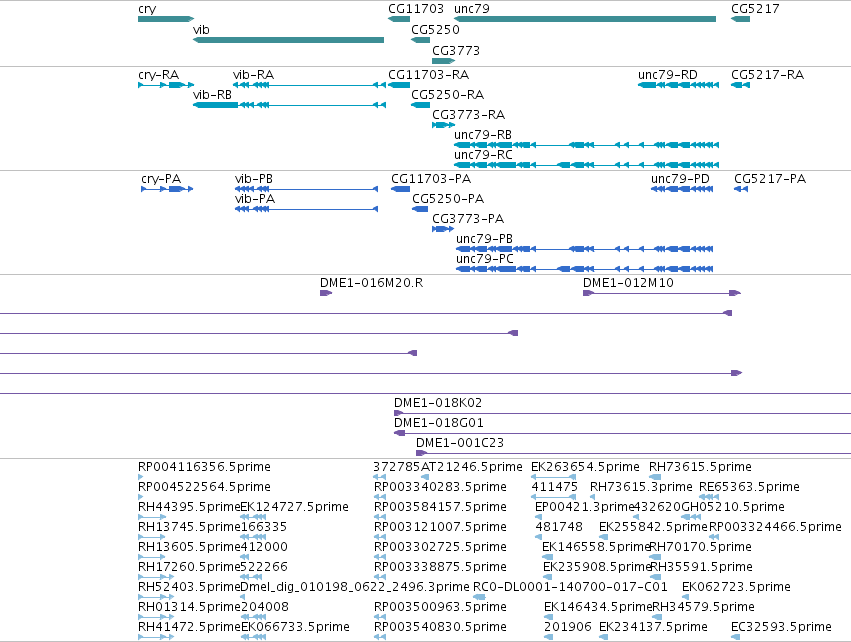
Task: Click the RP003121007.5prime EST label
Action: point(440,527)
